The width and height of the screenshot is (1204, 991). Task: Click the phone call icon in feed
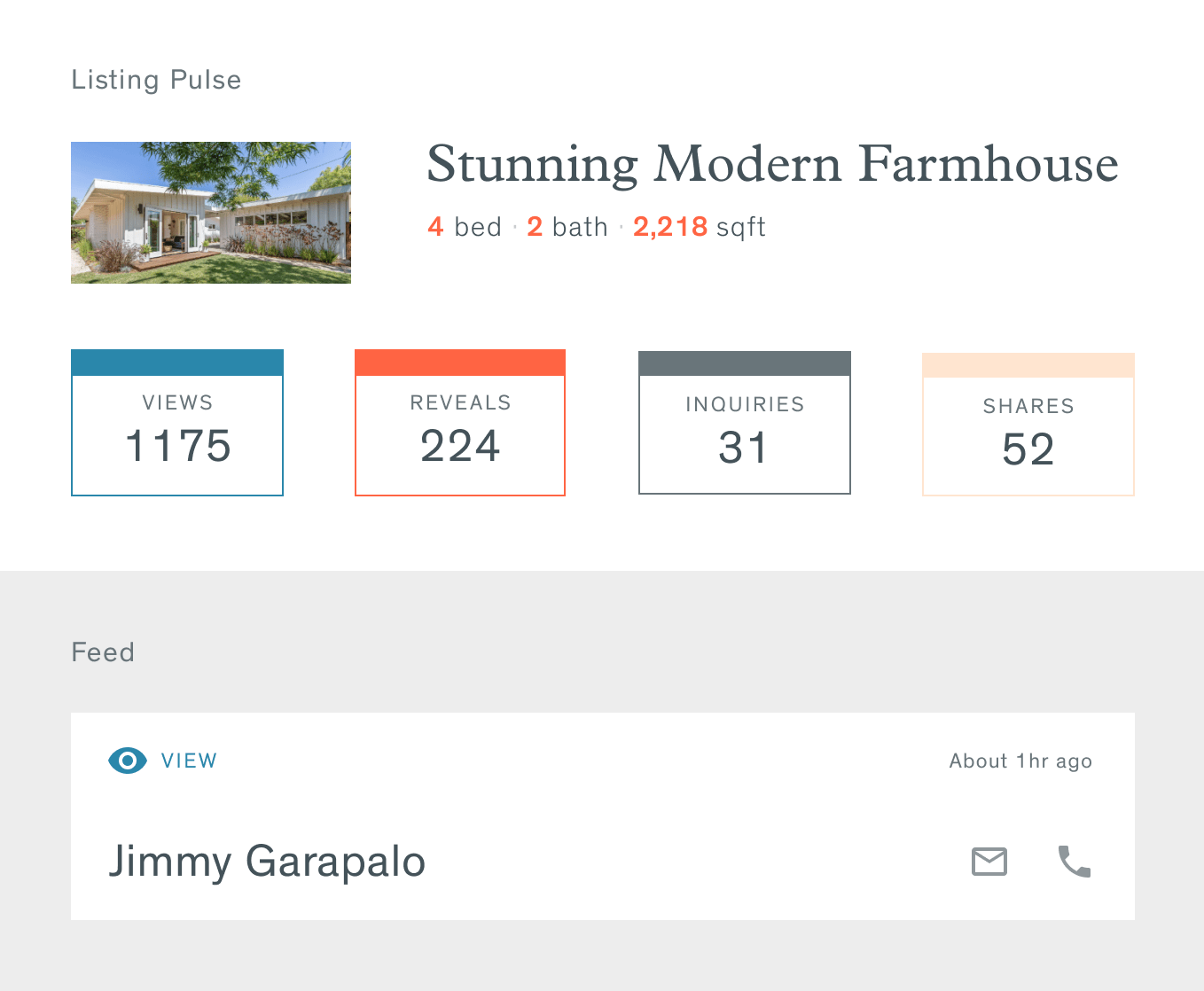1075,862
